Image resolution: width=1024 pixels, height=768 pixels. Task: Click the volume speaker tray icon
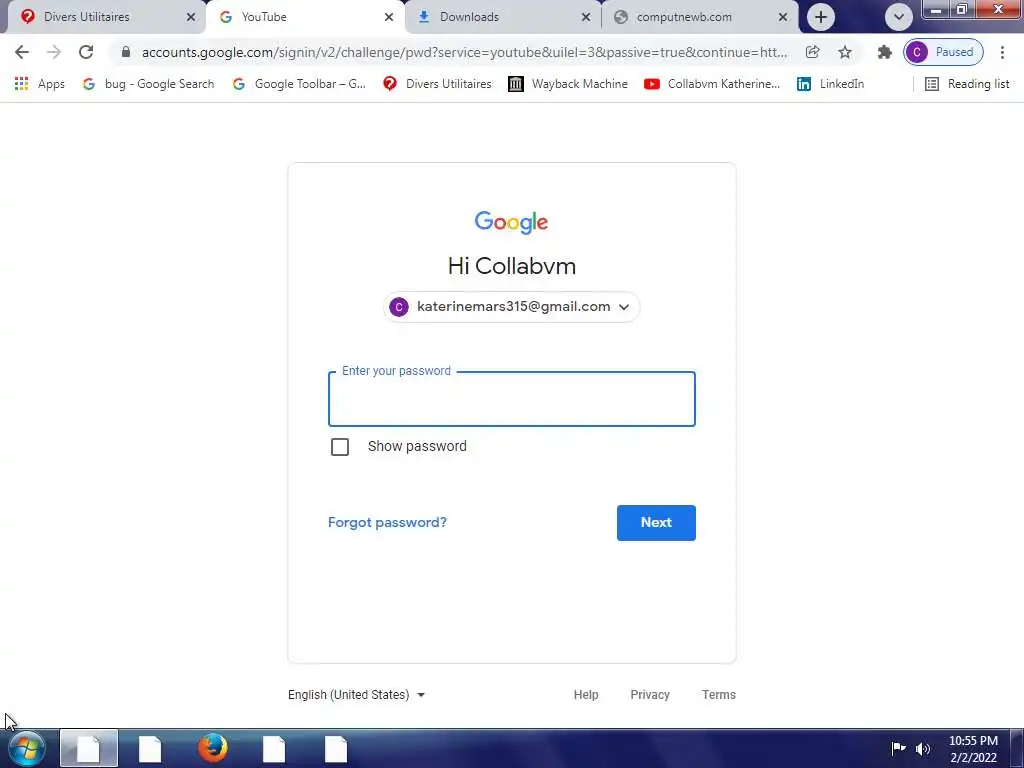pos(923,748)
